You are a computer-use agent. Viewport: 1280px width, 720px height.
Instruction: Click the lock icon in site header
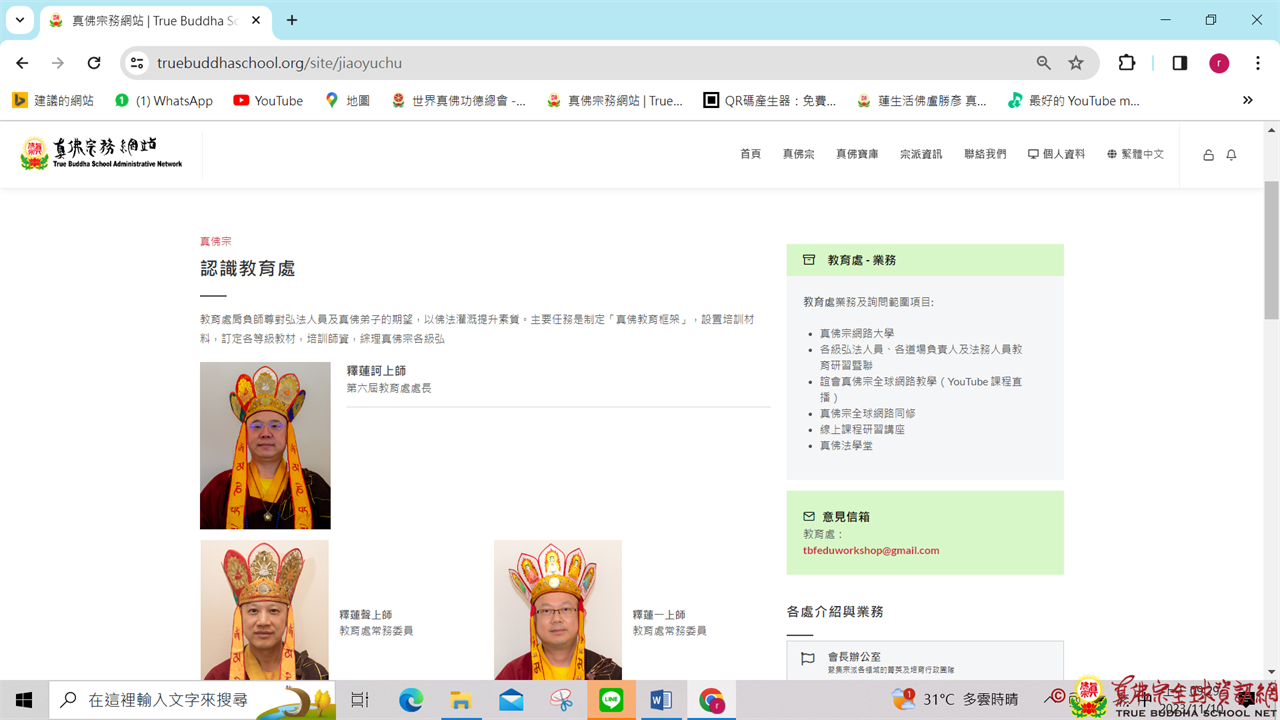(1208, 155)
